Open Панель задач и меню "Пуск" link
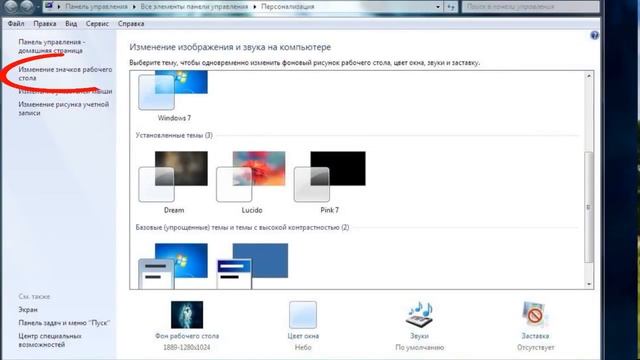This screenshot has width=640, height=360. coord(64,323)
